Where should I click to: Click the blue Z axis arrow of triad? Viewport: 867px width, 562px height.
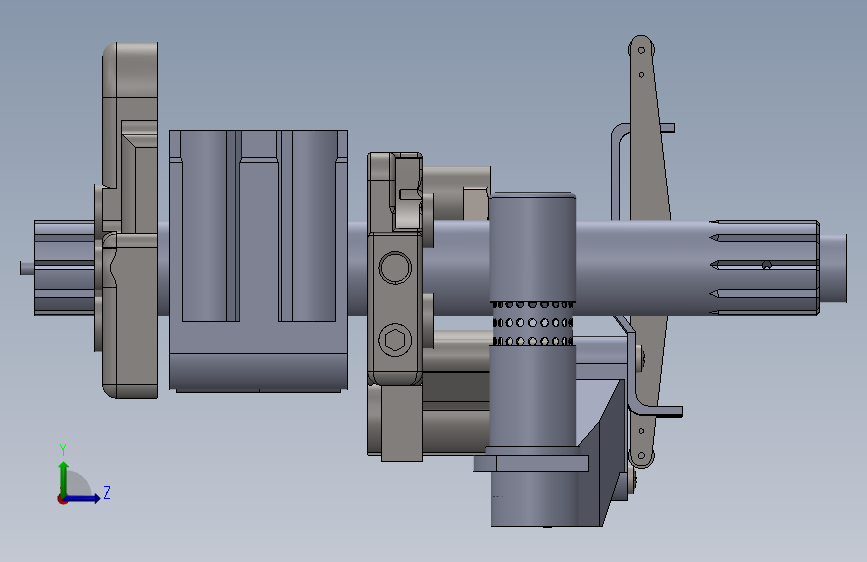click(83, 498)
